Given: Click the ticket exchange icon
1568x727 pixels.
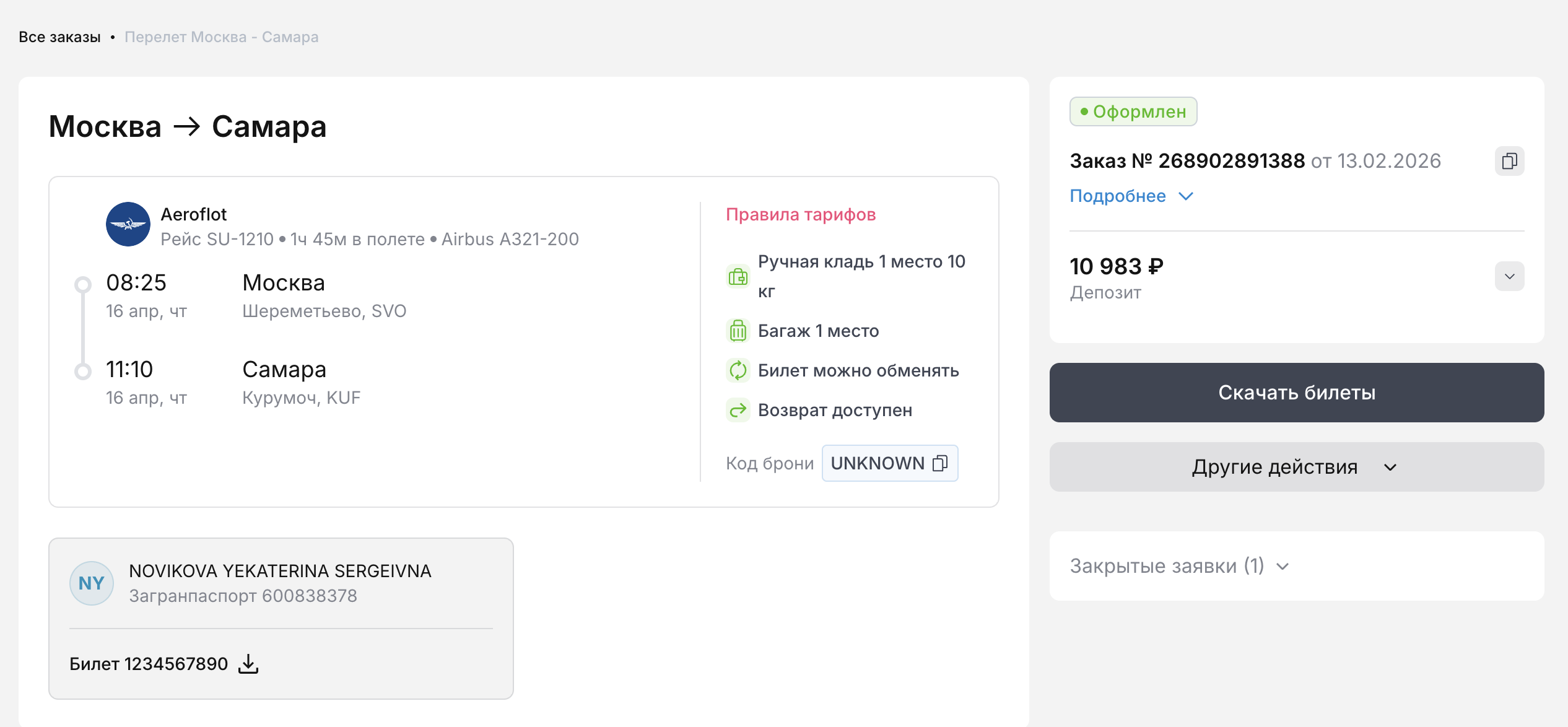Looking at the screenshot, I should click(738, 370).
